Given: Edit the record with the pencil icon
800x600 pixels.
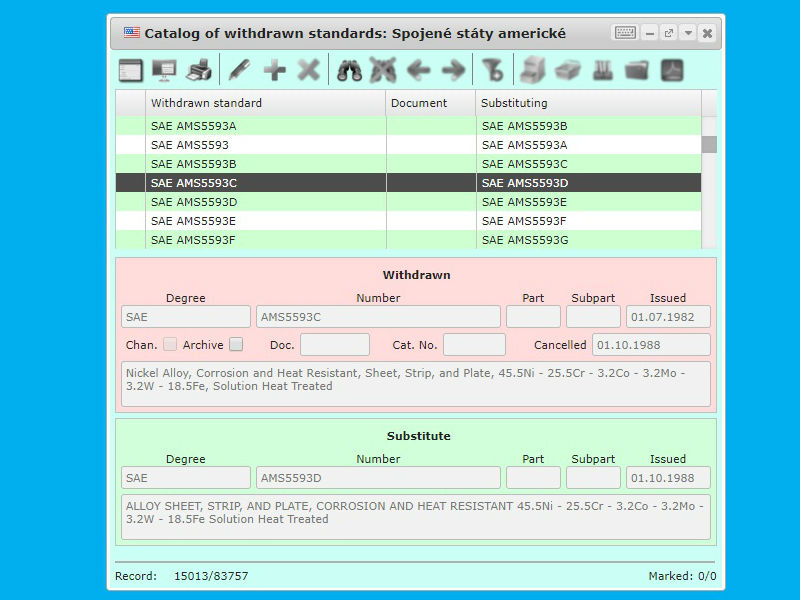Looking at the screenshot, I should point(240,70).
